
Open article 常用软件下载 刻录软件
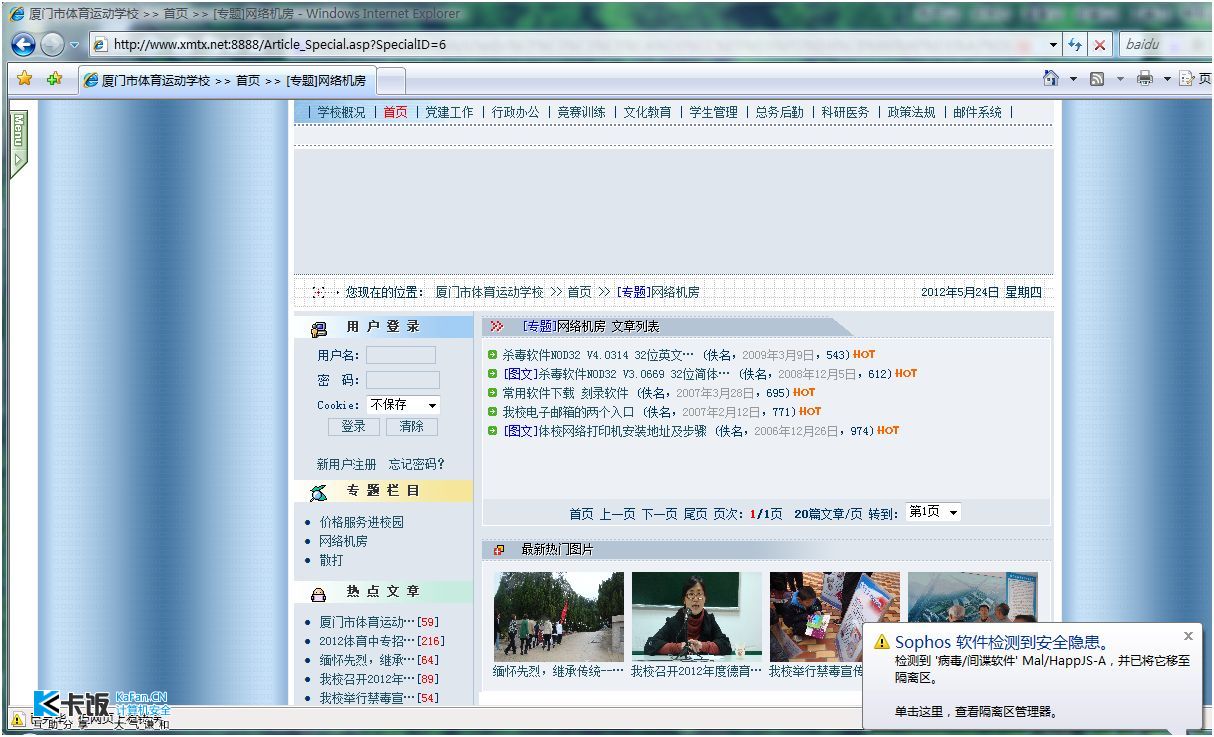tap(565, 393)
